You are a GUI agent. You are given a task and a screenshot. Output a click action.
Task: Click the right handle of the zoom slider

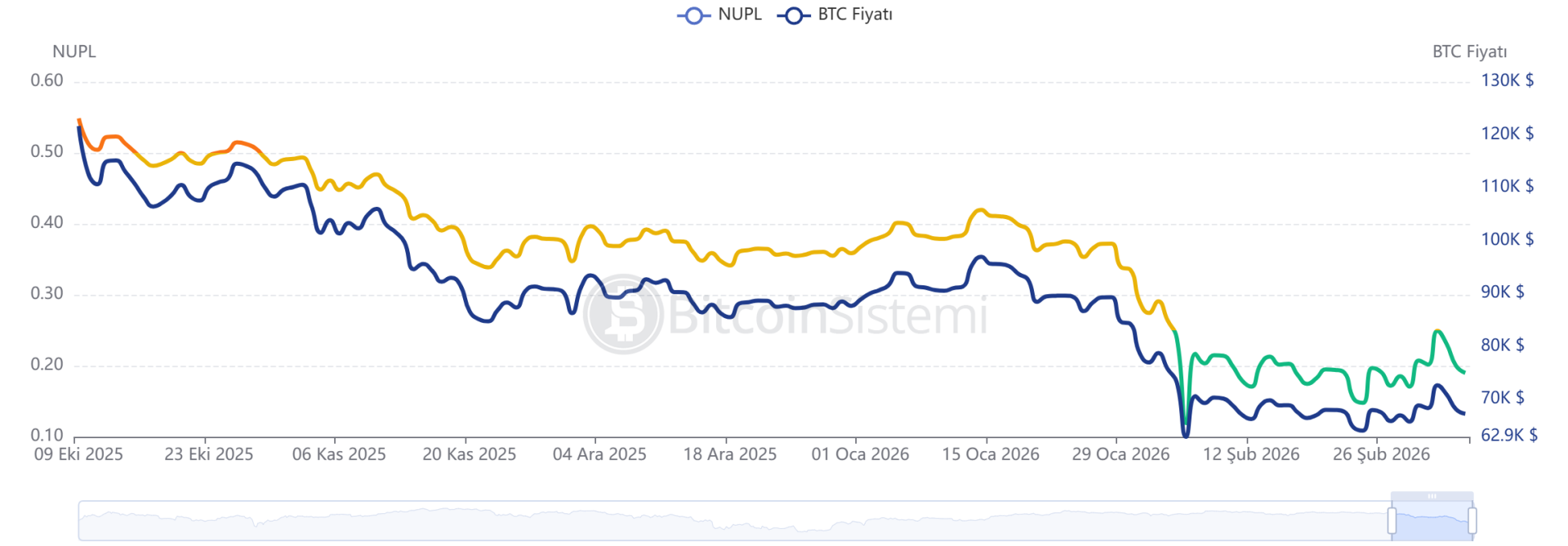[x=1472, y=520]
